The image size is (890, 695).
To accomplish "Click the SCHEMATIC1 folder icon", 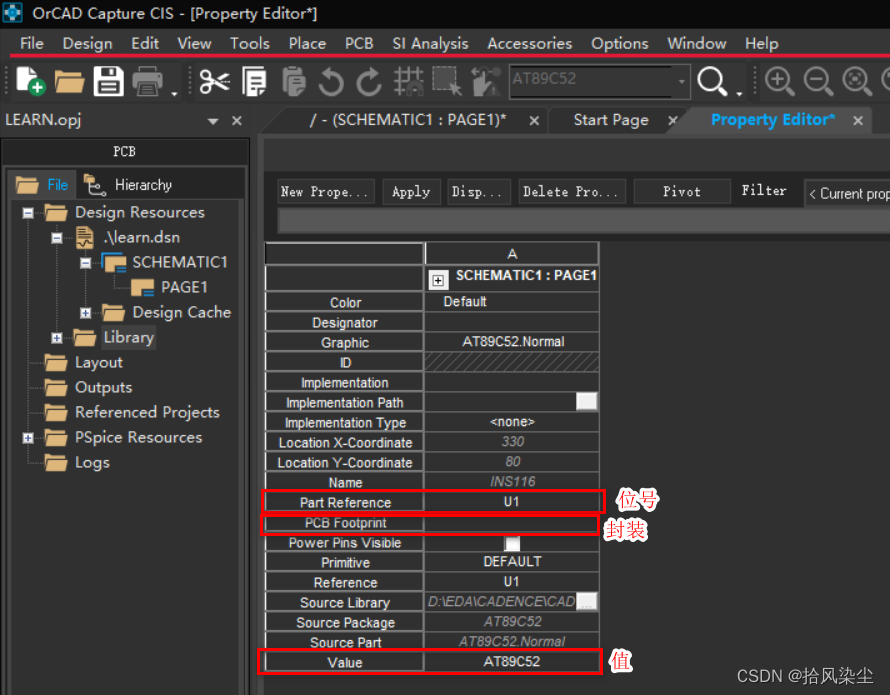I will (114, 262).
